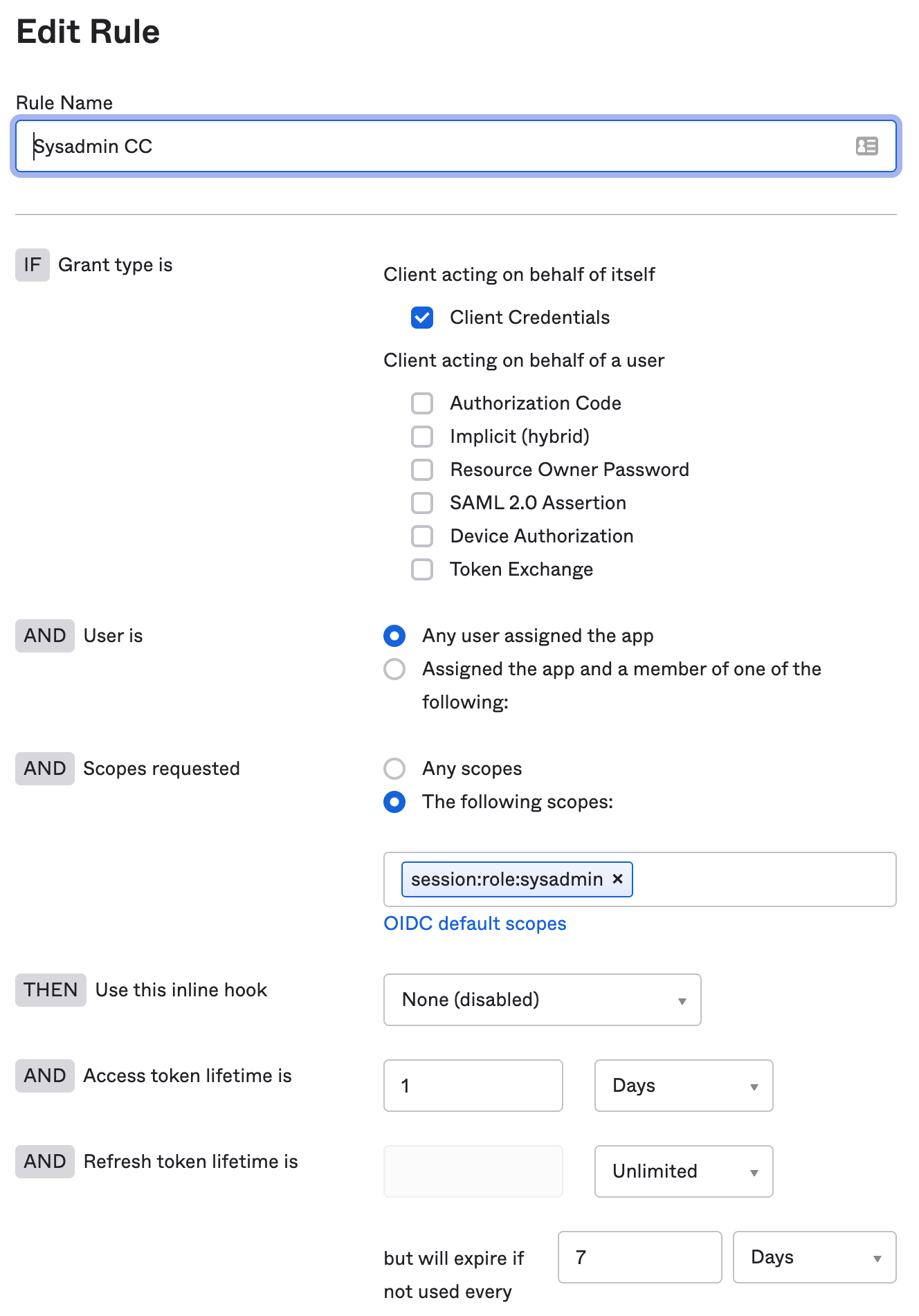
Task: Click the Rule Name text field
Action: pos(456,146)
